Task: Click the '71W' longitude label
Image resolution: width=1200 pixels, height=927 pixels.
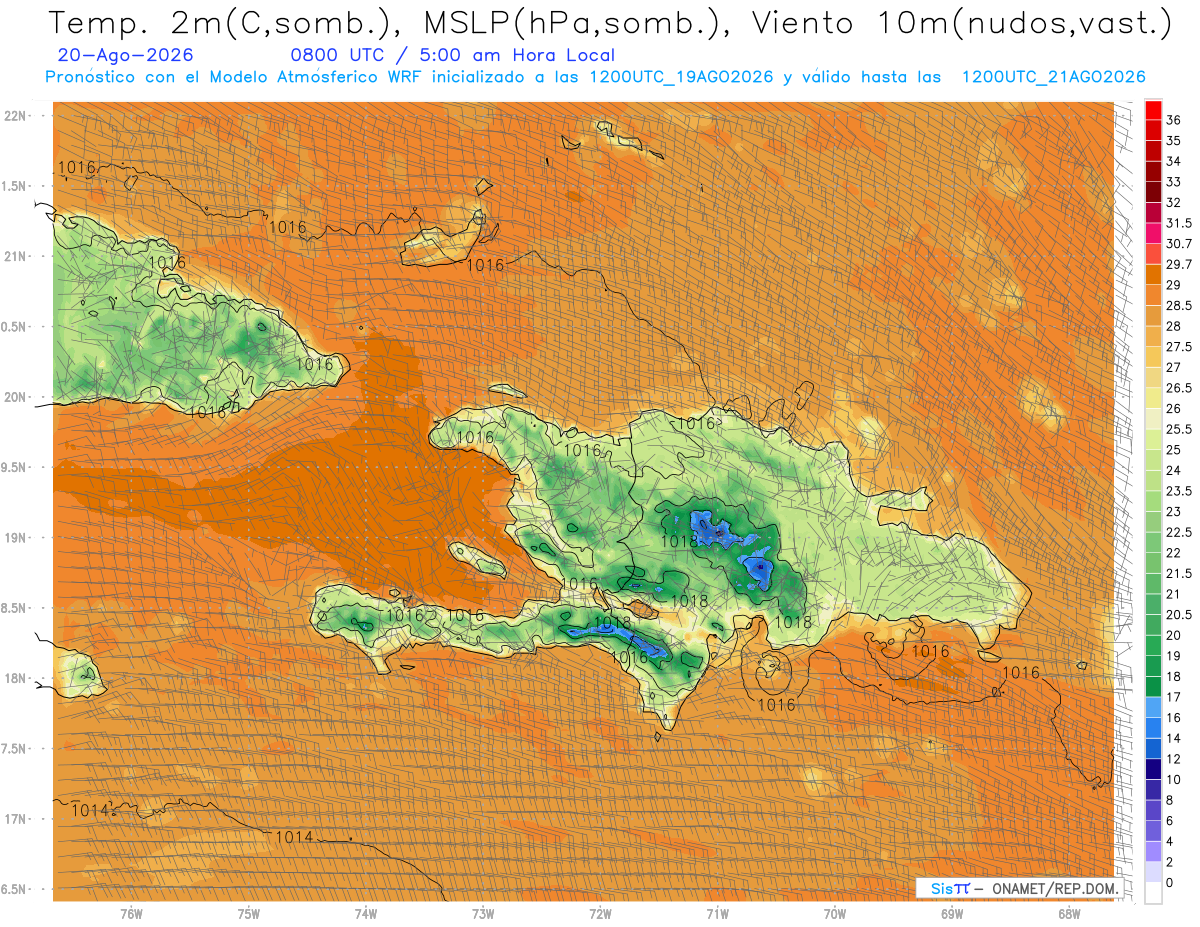Action: point(717,913)
